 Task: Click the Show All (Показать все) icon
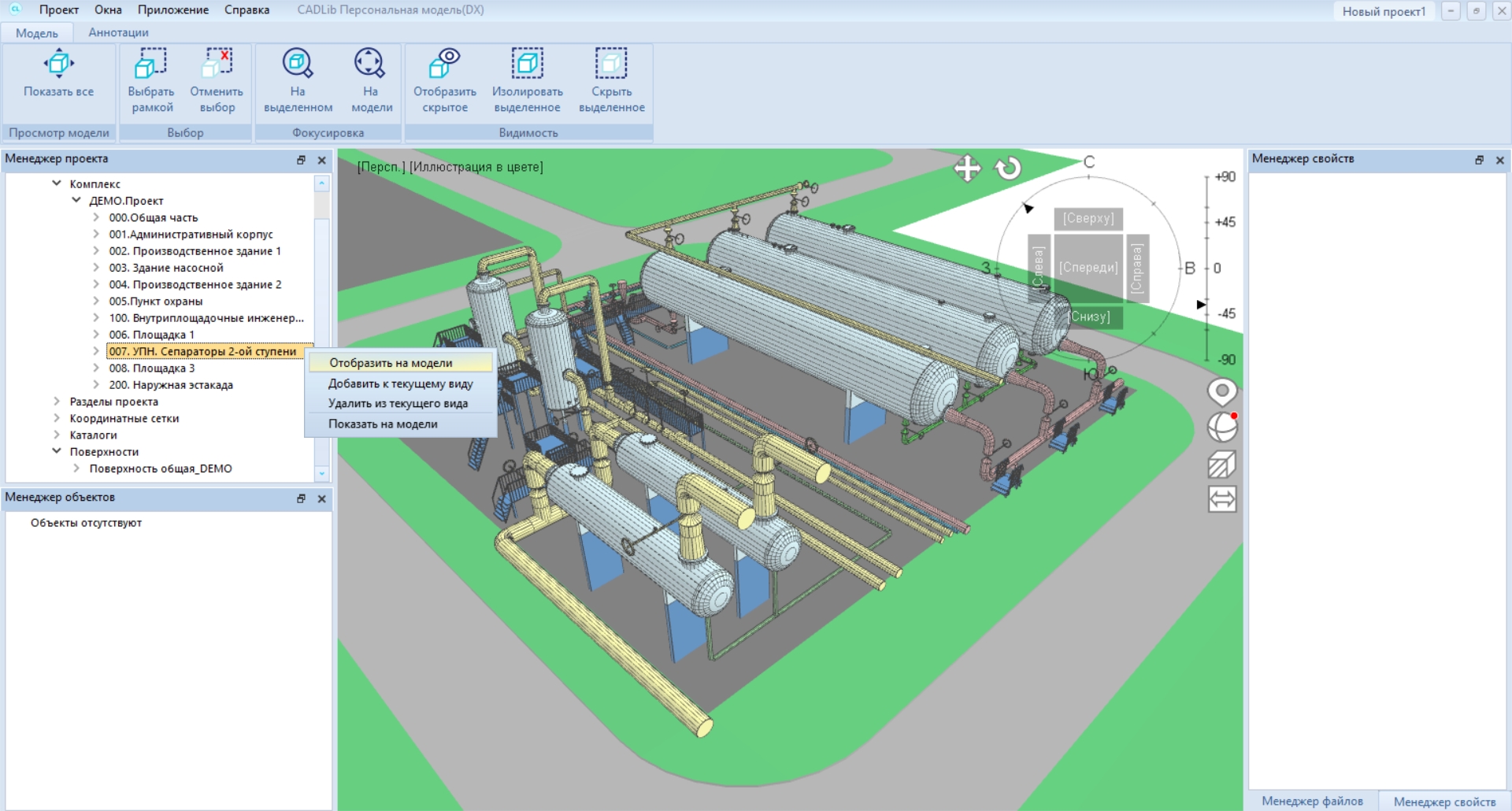tap(58, 64)
